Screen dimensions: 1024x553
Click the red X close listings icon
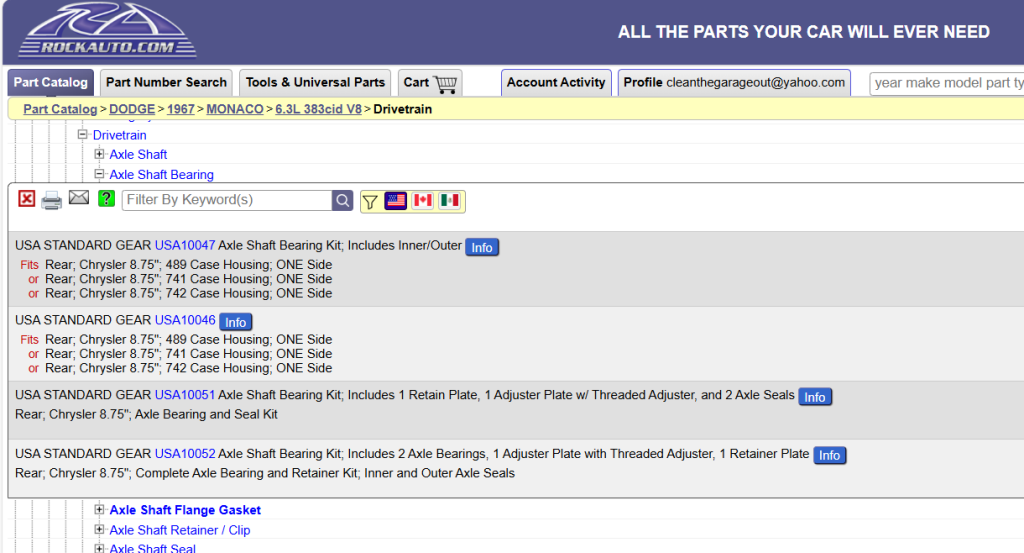pyautogui.click(x=27, y=200)
